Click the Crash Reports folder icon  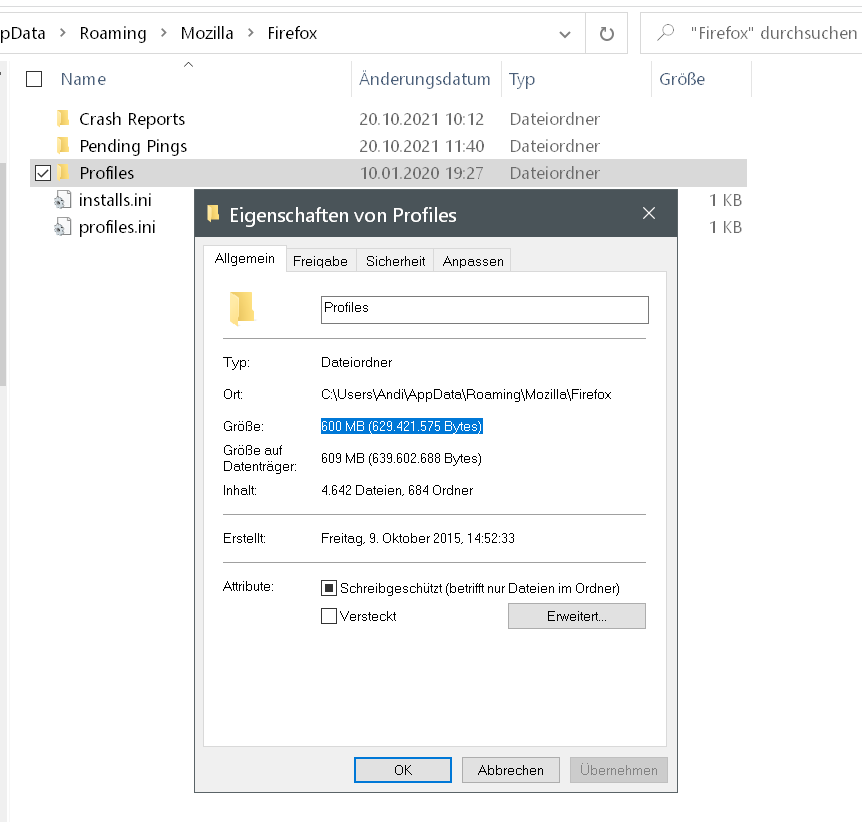pyautogui.click(x=63, y=119)
